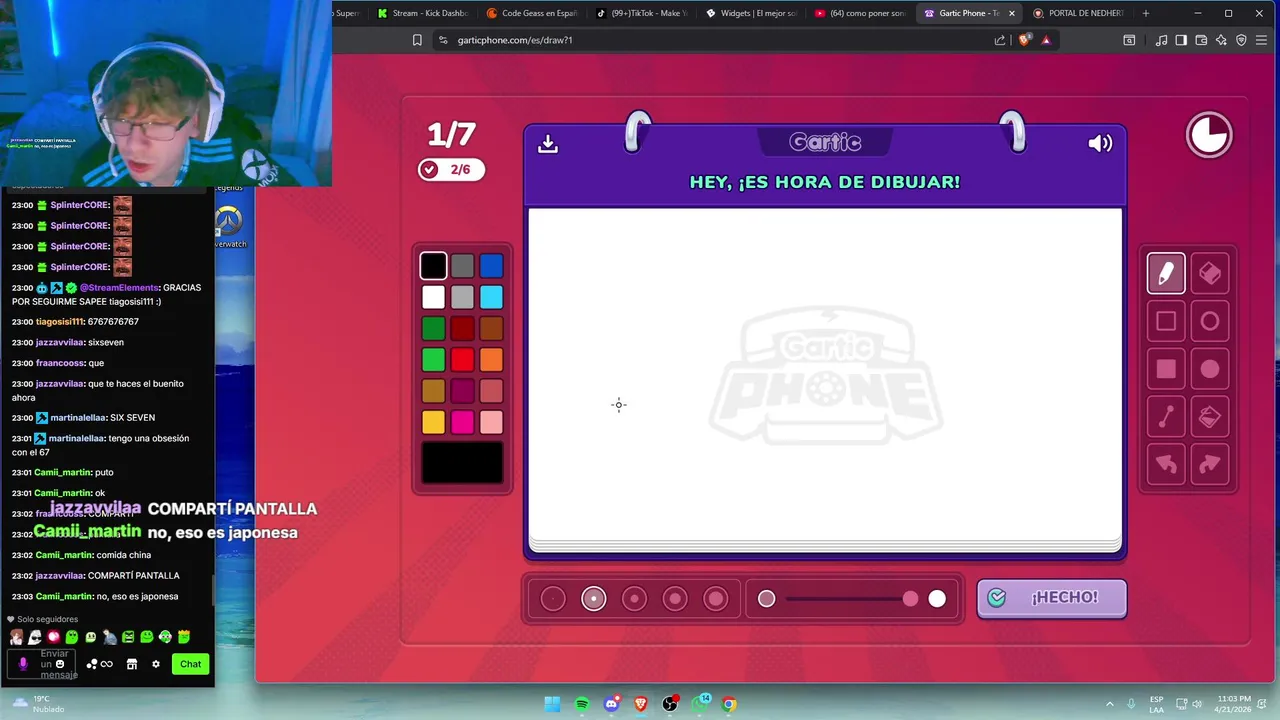The height and width of the screenshot is (720, 1280).
Task: Adjust the opacity slider handle
Action: (910, 599)
